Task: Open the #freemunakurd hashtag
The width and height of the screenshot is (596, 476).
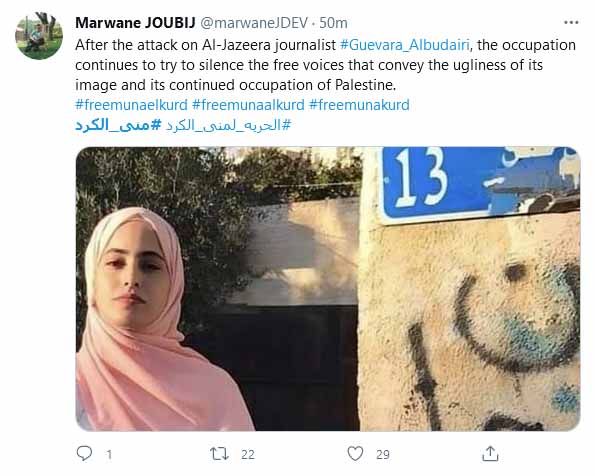Action: point(360,105)
